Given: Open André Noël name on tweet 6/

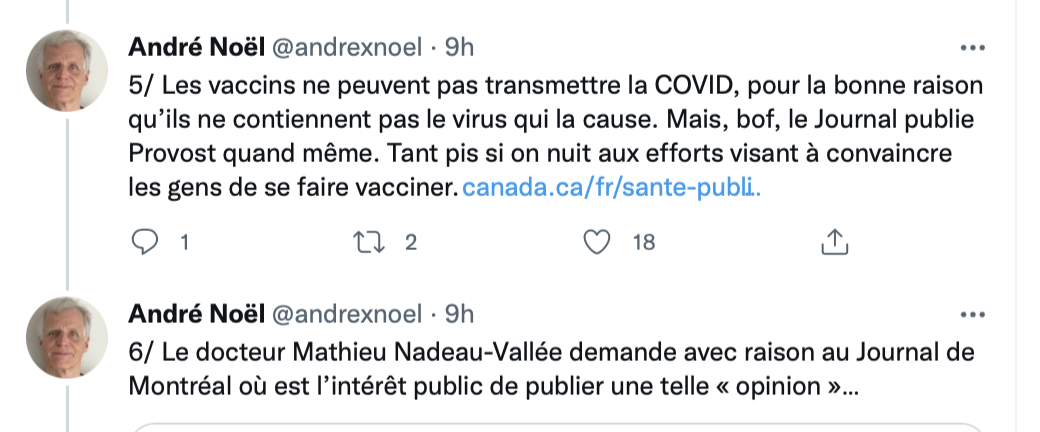Looking at the screenshot, I should click(196, 314).
